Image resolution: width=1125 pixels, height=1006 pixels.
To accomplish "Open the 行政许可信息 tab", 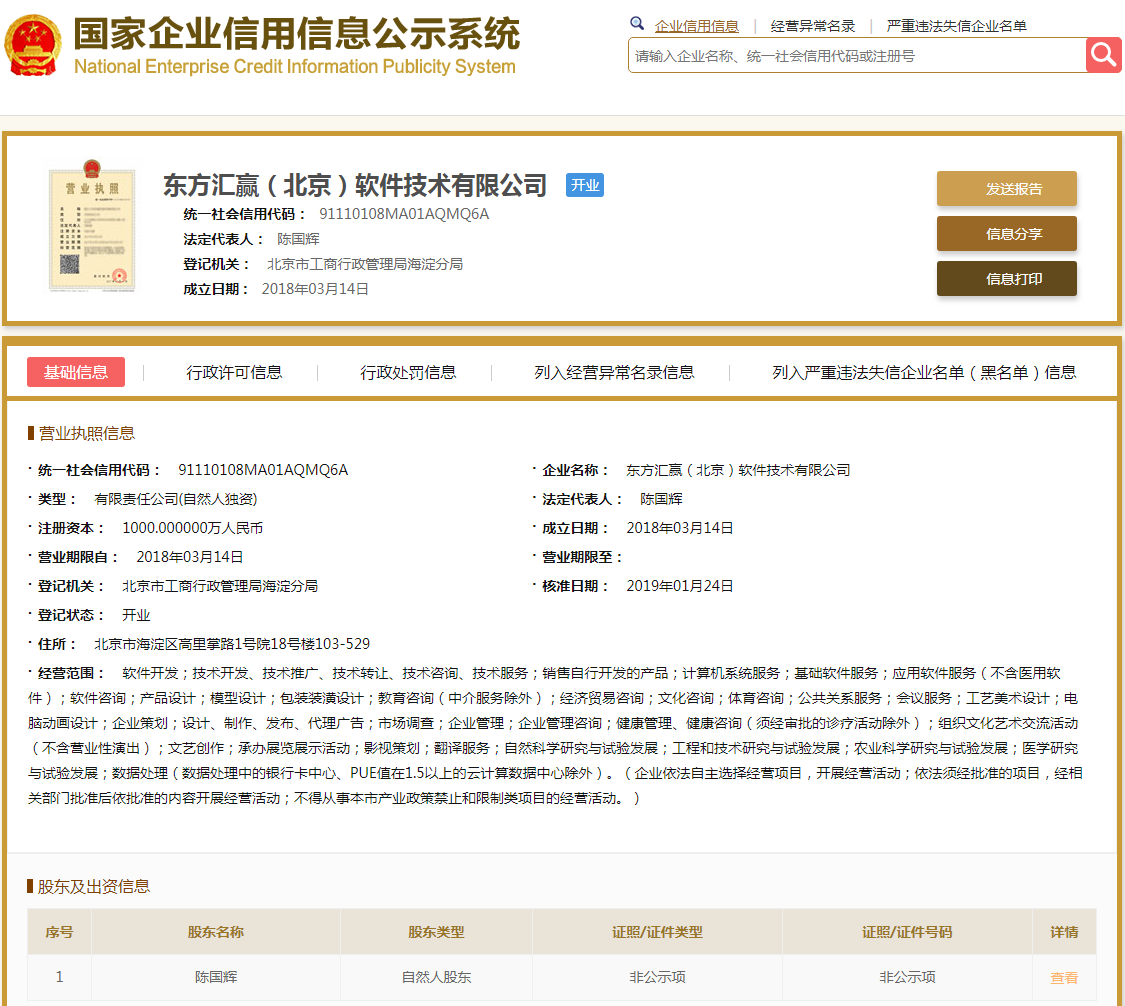I will 234,372.
